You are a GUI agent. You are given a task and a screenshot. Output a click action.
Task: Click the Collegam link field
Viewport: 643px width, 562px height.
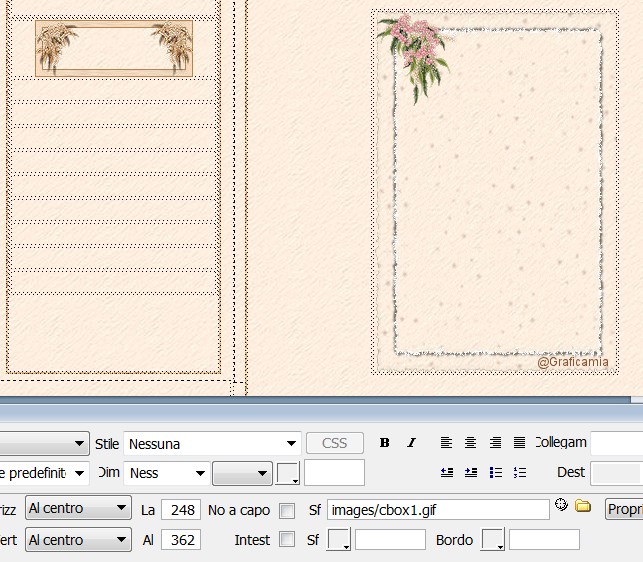[617, 443]
